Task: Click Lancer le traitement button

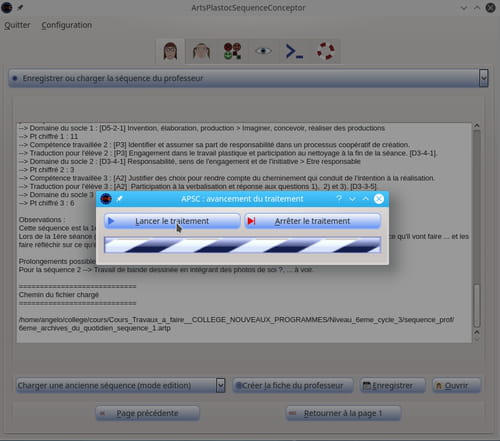Action: click(x=172, y=221)
